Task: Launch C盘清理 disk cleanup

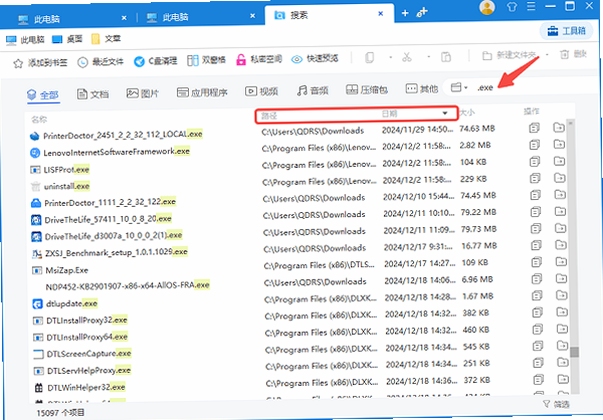Action: click(x=155, y=61)
